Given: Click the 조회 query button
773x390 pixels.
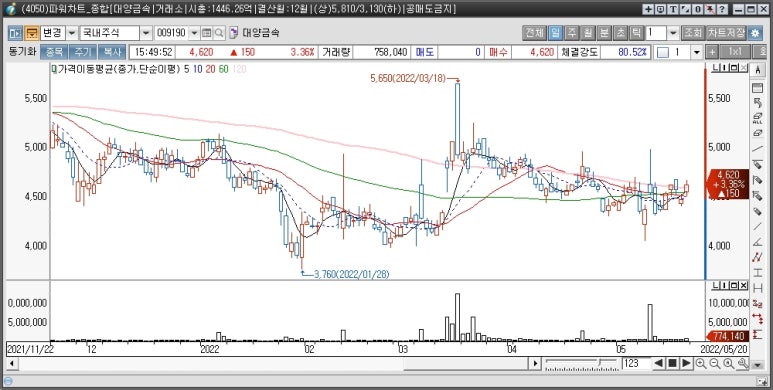Looking at the screenshot, I should 692,33.
